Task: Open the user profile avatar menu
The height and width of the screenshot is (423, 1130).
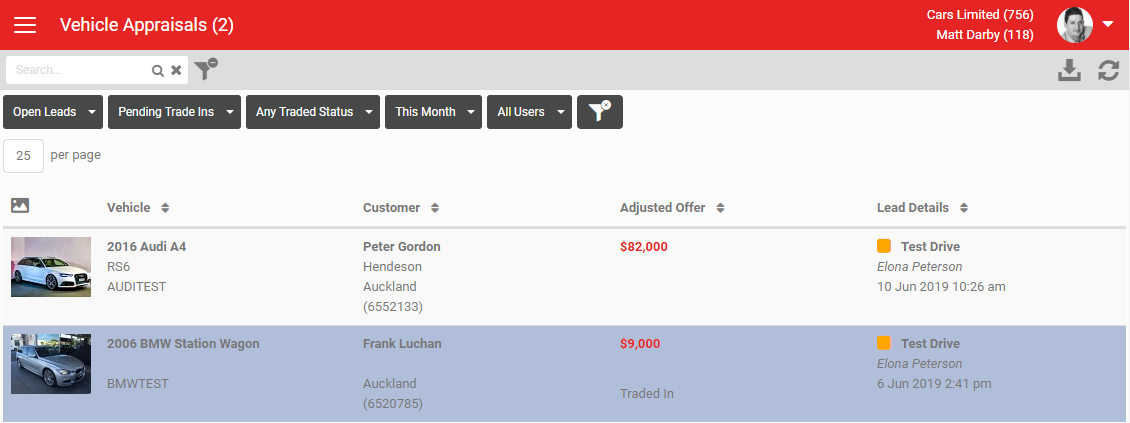Action: [1085, 25]
